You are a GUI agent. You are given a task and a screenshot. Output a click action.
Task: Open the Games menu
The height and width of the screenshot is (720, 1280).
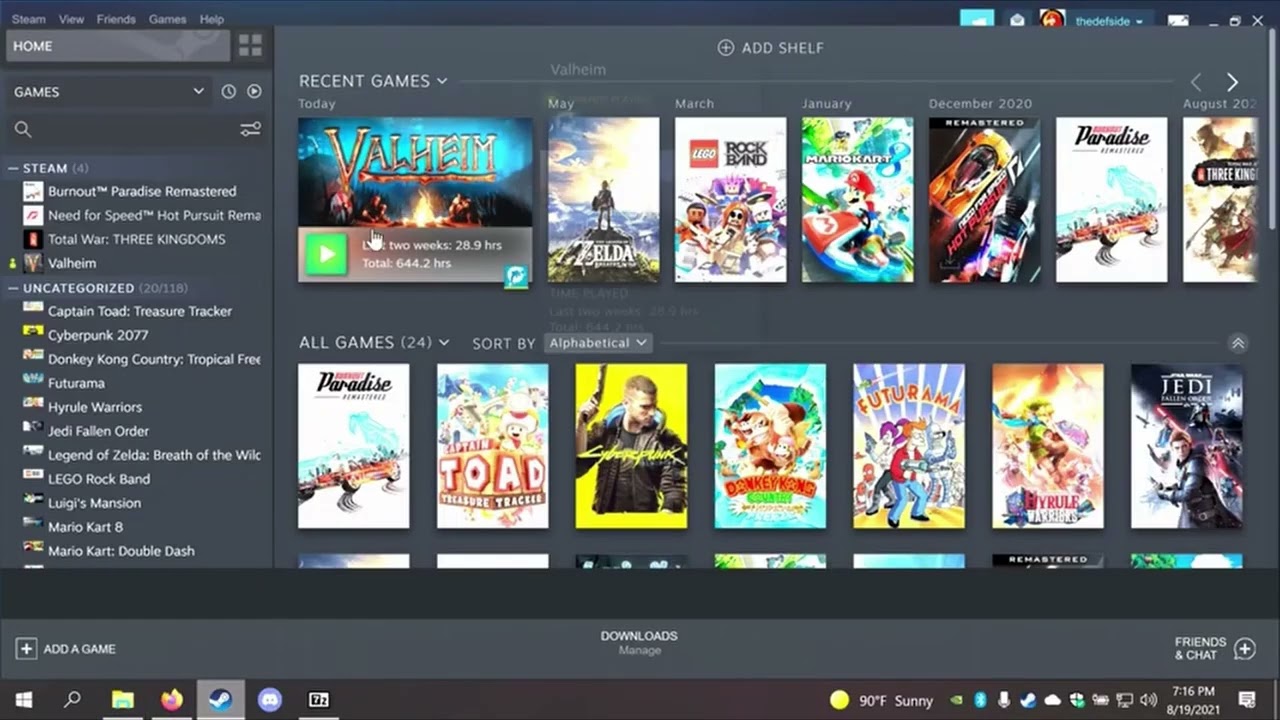167,19
